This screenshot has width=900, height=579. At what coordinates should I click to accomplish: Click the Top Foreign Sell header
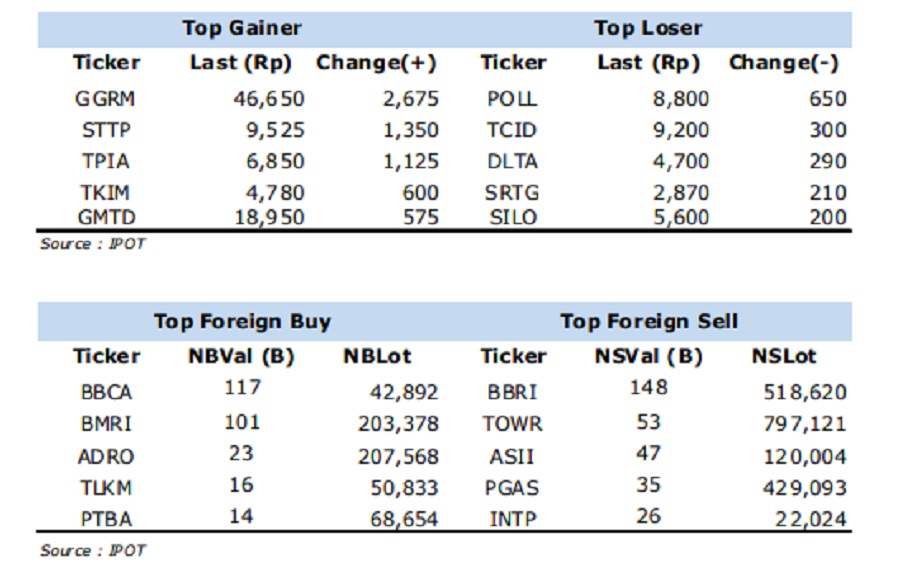click(649, 321)
